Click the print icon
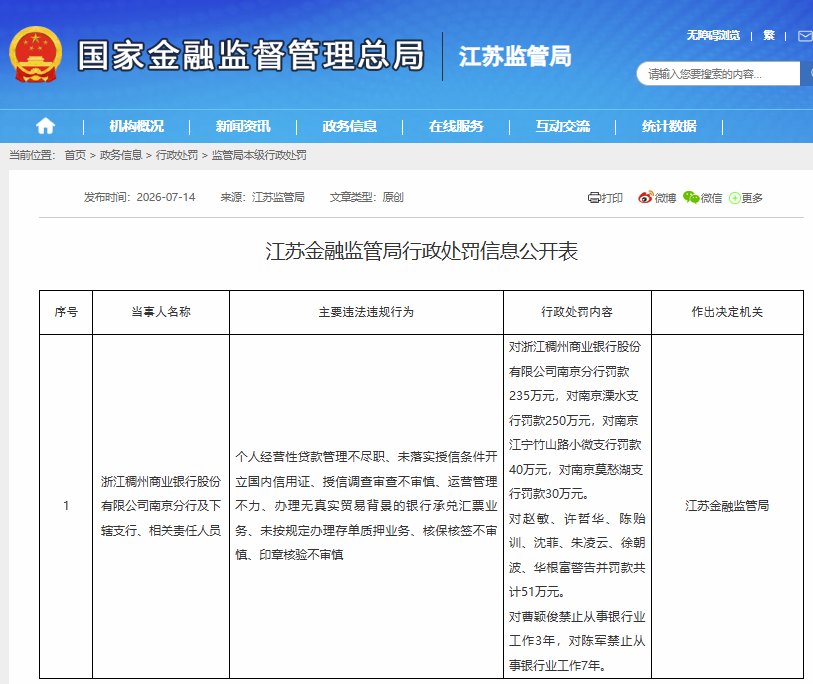The image size is (813, 684). tap(594, 198)
